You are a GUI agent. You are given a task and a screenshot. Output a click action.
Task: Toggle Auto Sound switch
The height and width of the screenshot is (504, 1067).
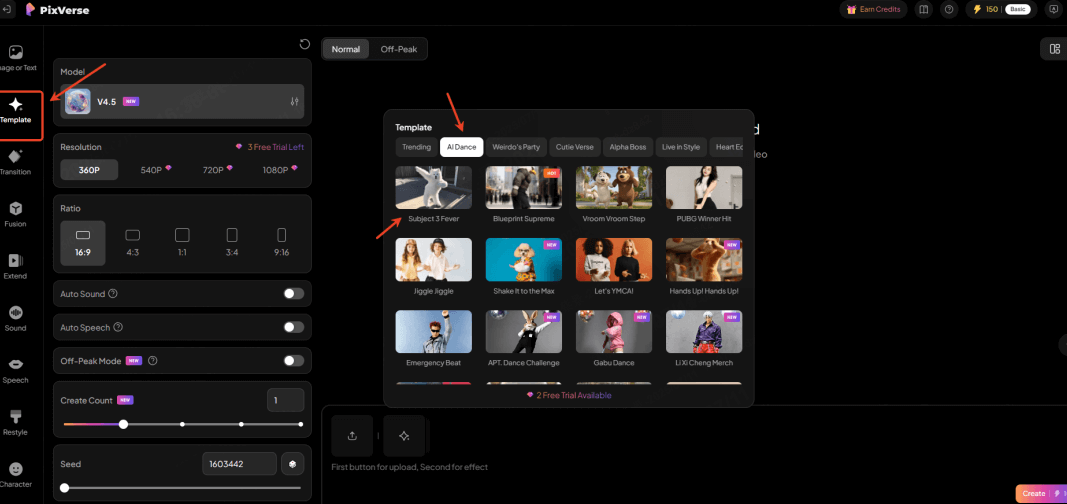(294, 294)
